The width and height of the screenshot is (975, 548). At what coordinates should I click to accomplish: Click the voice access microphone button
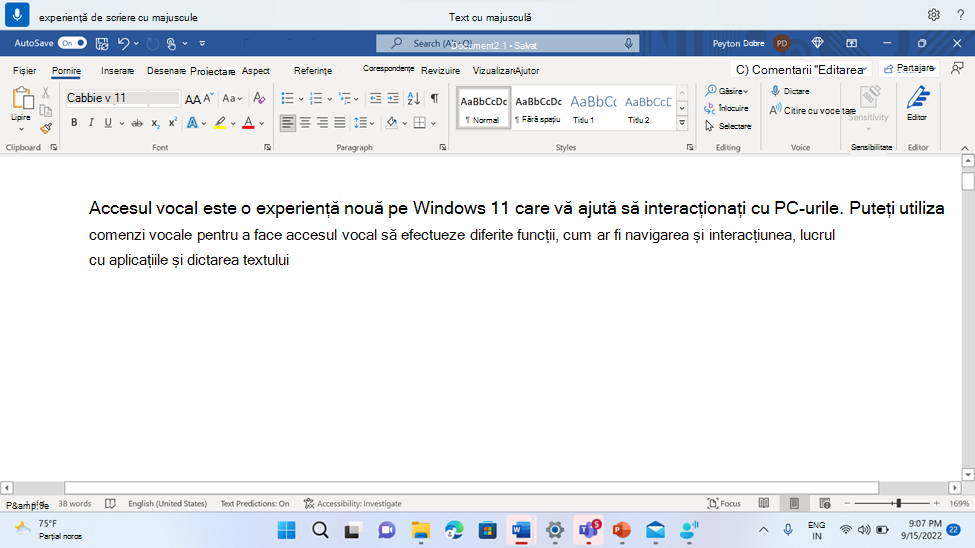click(17, 14)
